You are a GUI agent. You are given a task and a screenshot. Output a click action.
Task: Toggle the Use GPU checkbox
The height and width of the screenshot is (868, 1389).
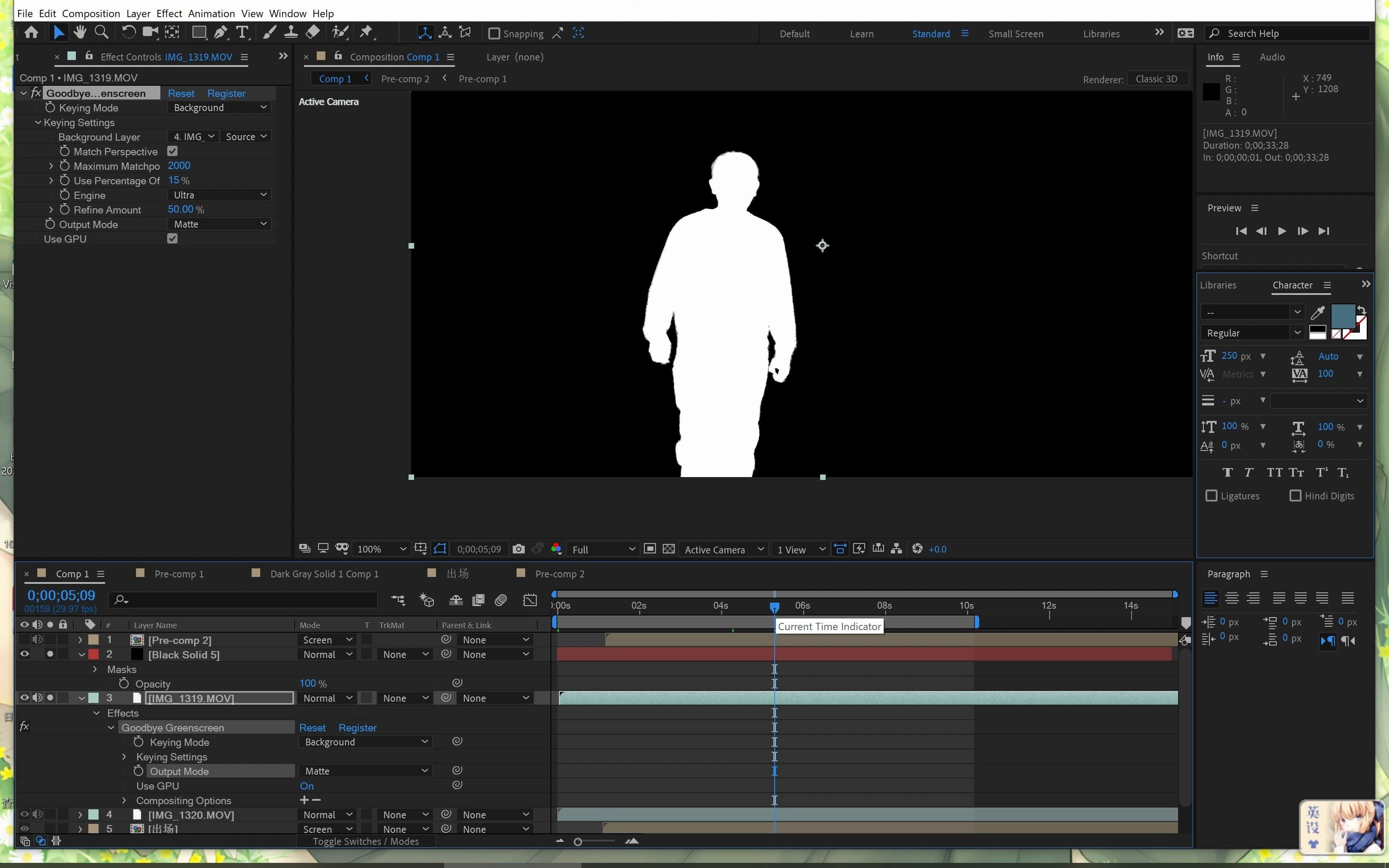coord(172,239)
